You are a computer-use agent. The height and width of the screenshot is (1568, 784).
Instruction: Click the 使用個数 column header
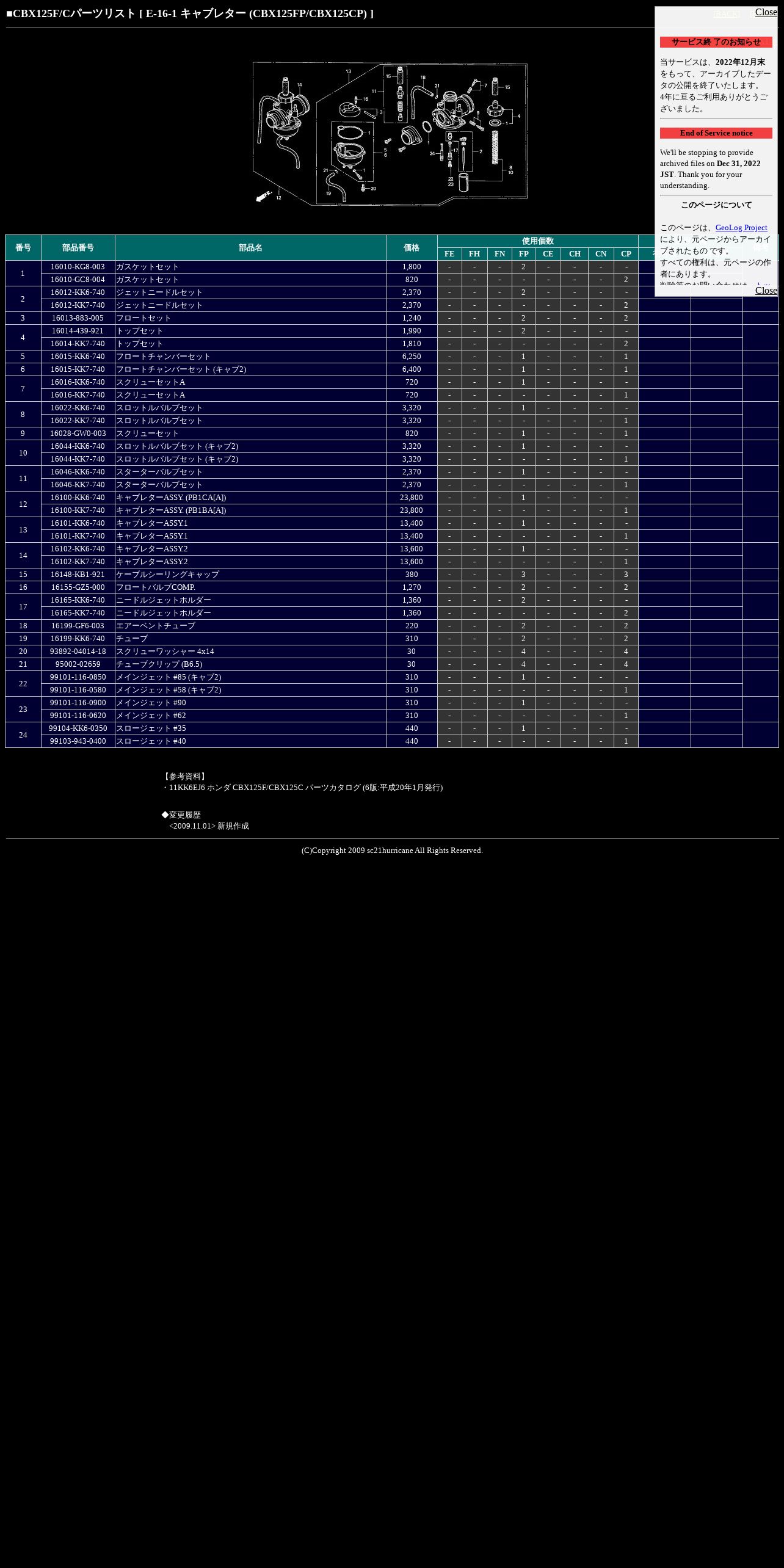537,241
